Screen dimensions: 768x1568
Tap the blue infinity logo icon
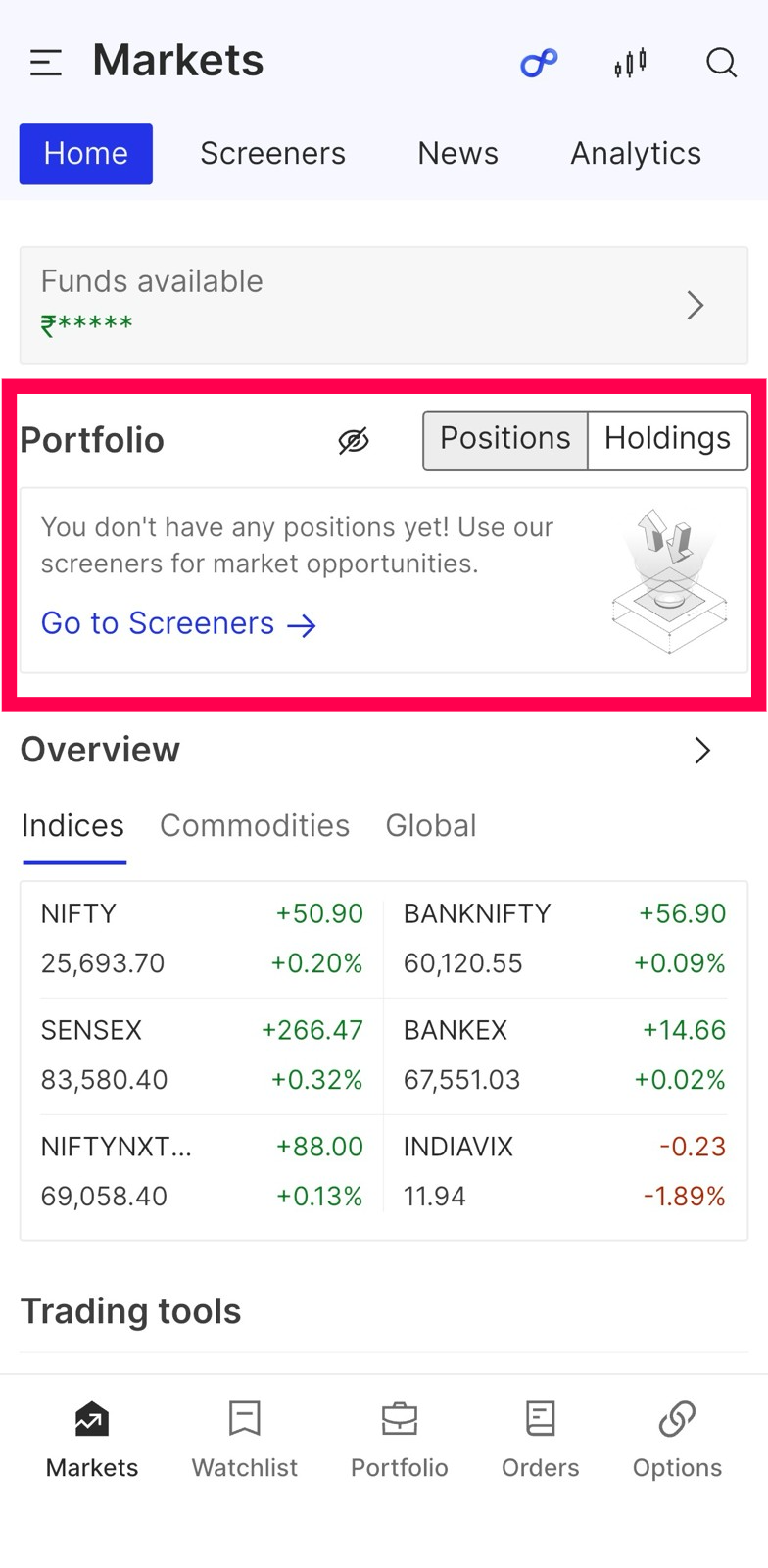538,63
